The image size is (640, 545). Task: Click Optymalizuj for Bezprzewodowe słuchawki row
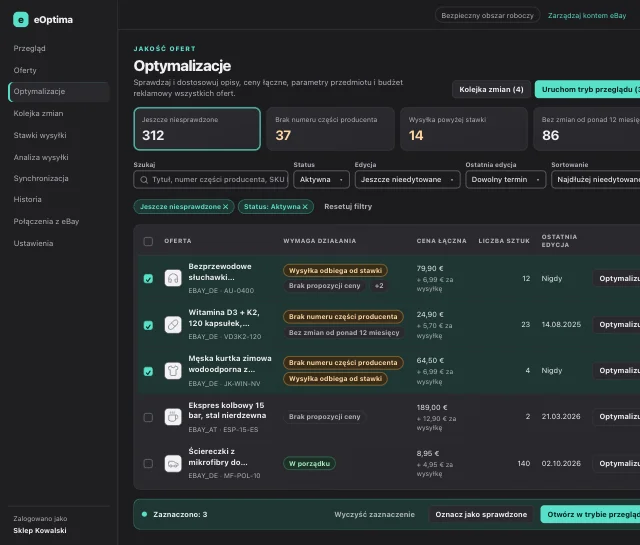click(617, 278)
